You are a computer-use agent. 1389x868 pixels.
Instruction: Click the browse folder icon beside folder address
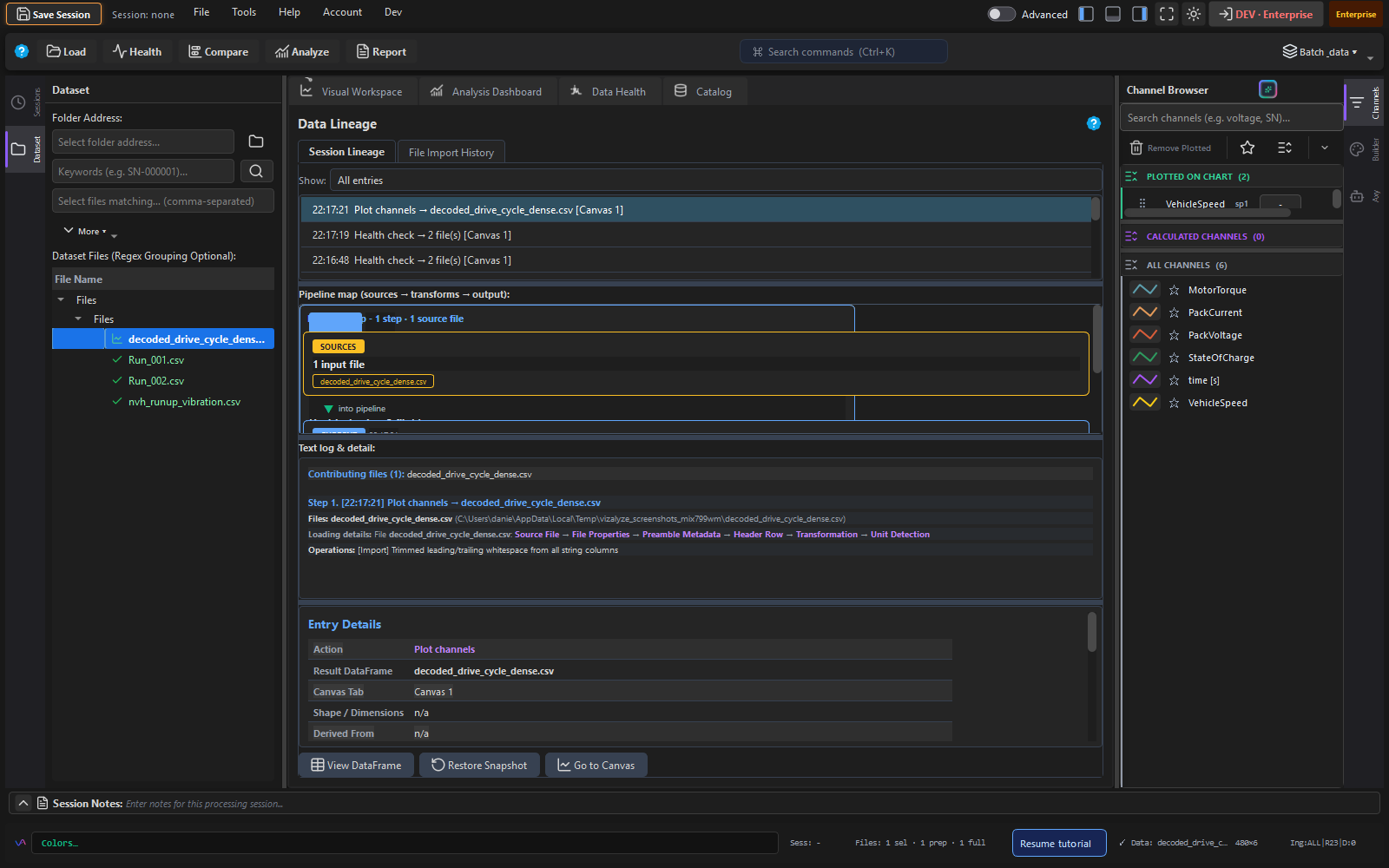(x=256, y=141)
